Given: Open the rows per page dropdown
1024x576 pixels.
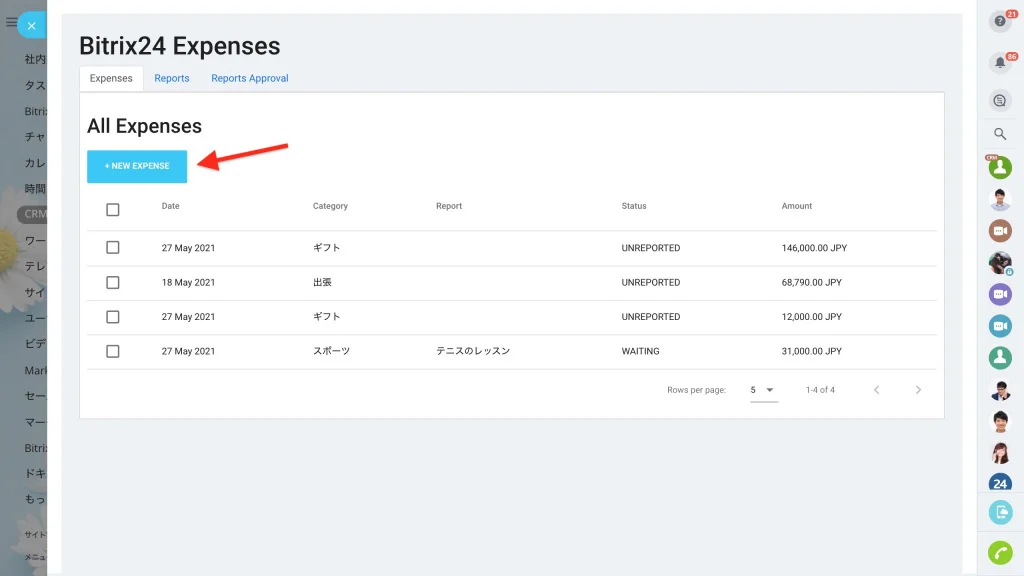Looking at the screenshot, I should (763, 390).
